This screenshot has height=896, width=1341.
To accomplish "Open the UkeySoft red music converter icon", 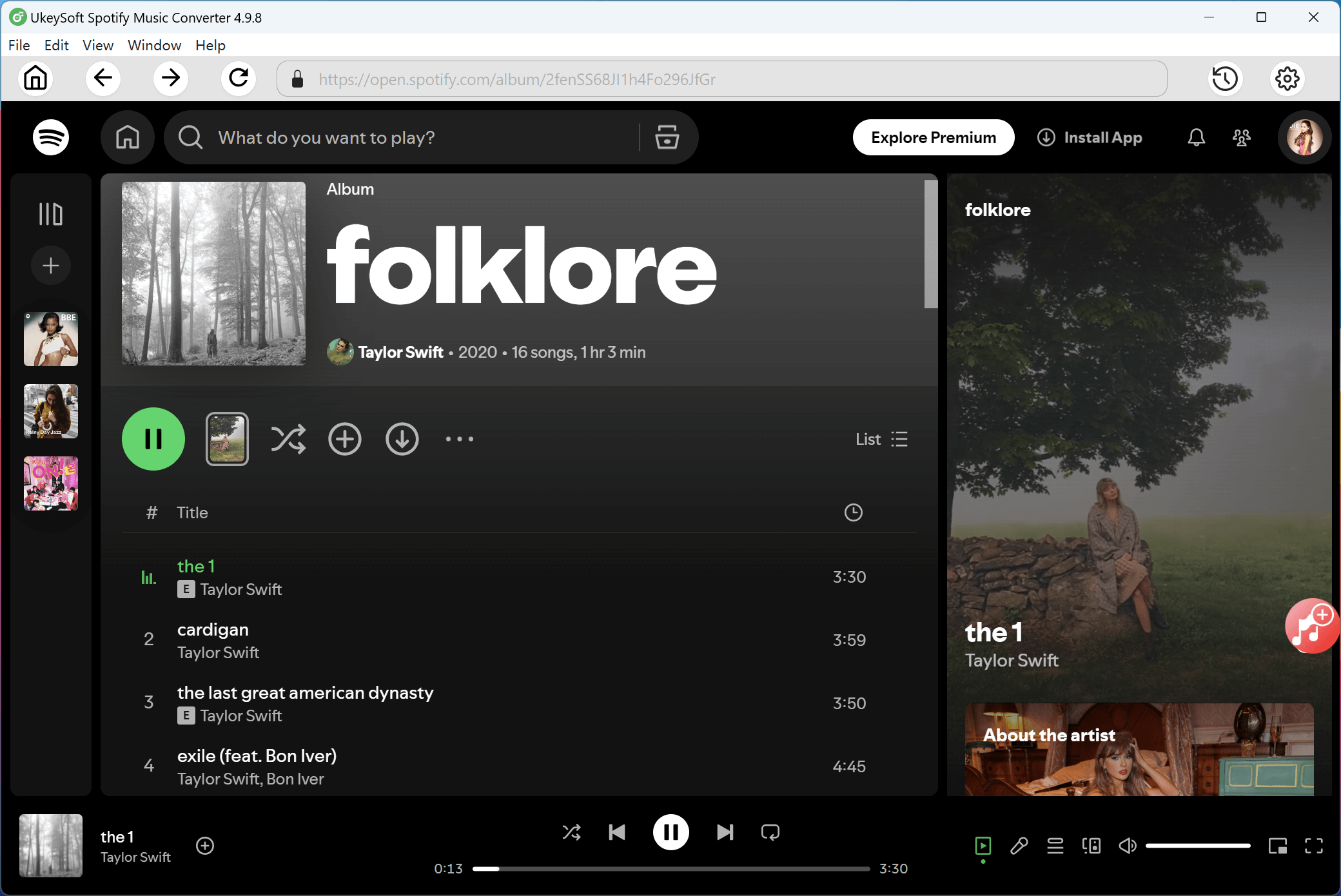I will point(1312,626).
